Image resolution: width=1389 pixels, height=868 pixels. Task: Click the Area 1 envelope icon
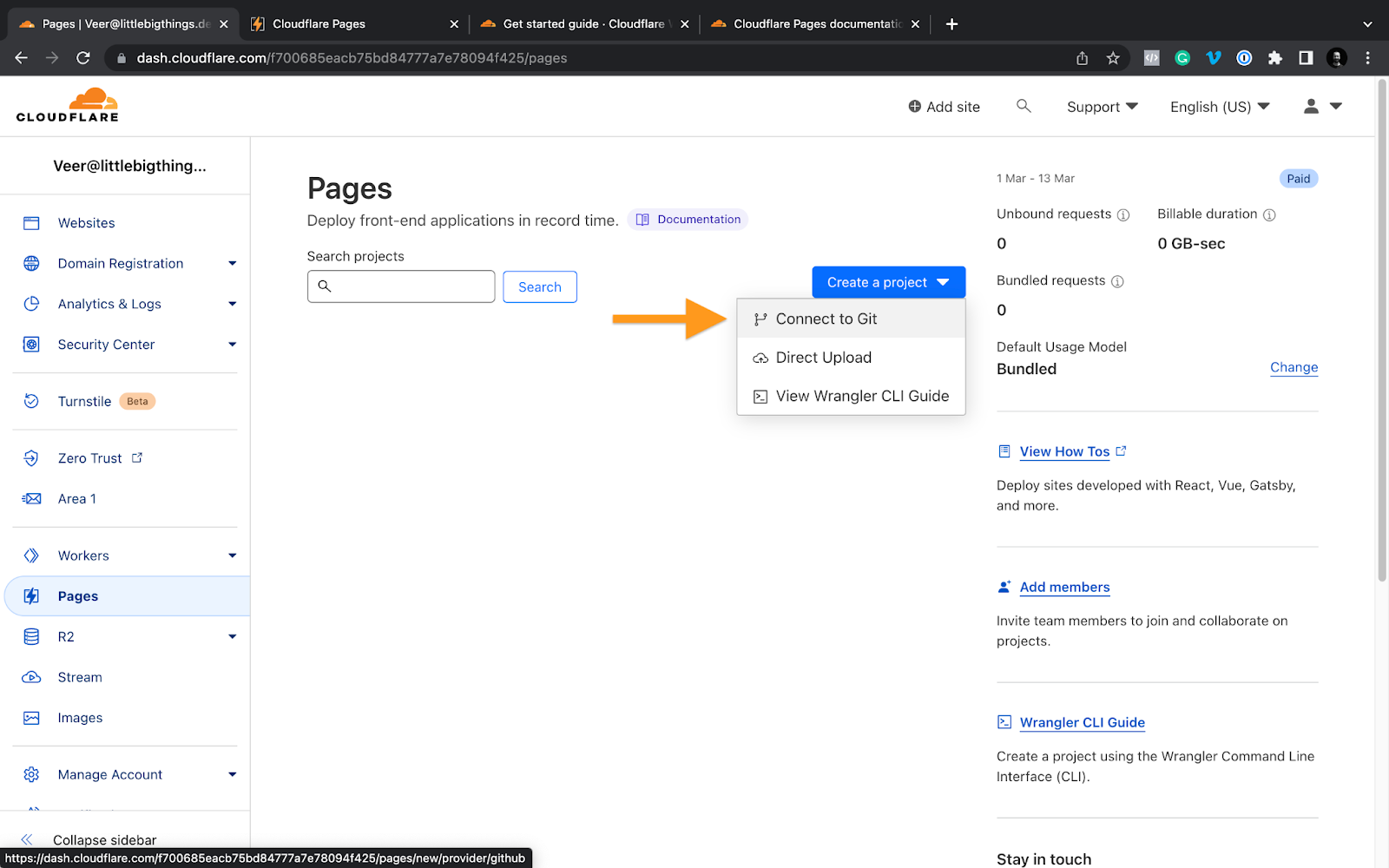coord(31,499)
